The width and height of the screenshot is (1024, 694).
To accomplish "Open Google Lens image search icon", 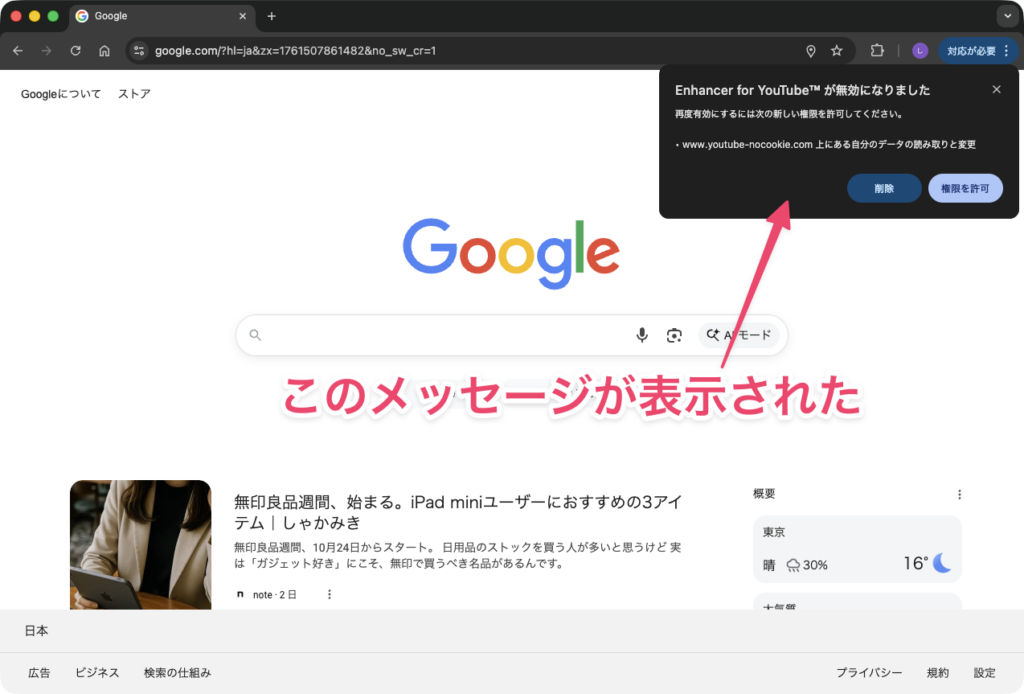I will click(675, 335).
